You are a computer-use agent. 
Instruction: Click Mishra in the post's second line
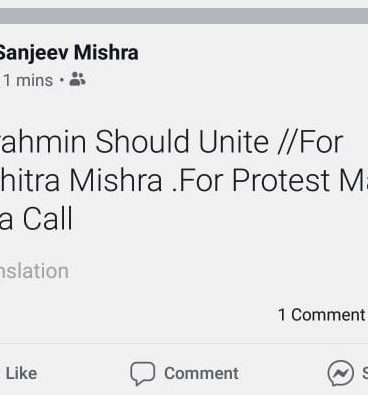pos(116,180)
